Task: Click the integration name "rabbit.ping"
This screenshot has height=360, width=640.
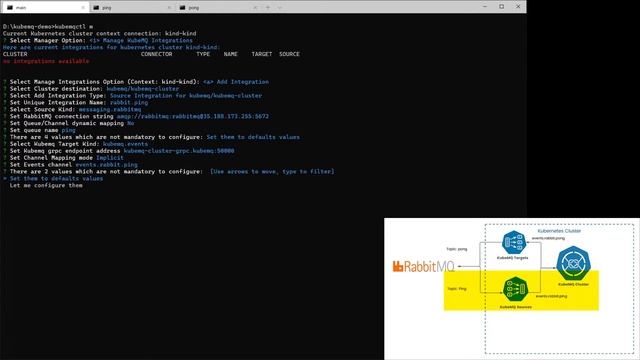Action: [129, 102]
